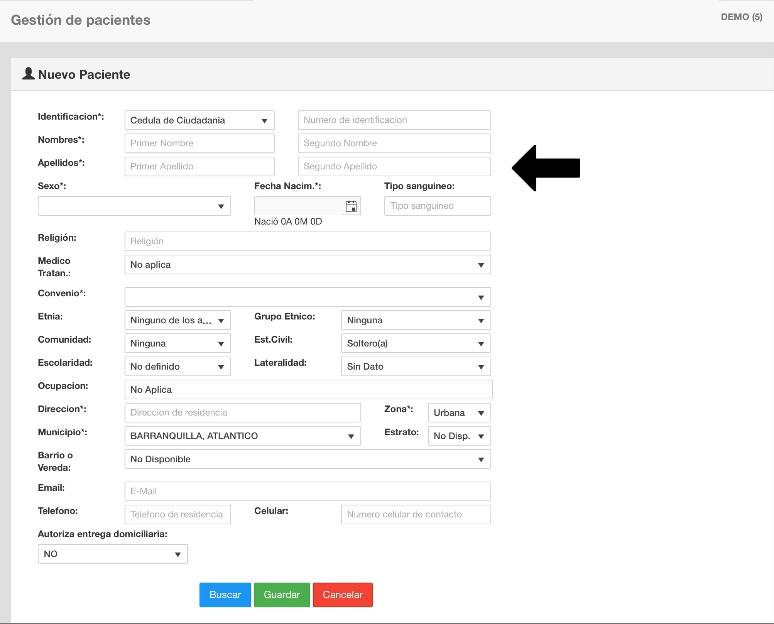Select the Est.Civil dropdown showing Soltero(a)
Screen dimensions: 774x624
pyautogui.click(x=415, y=343)
